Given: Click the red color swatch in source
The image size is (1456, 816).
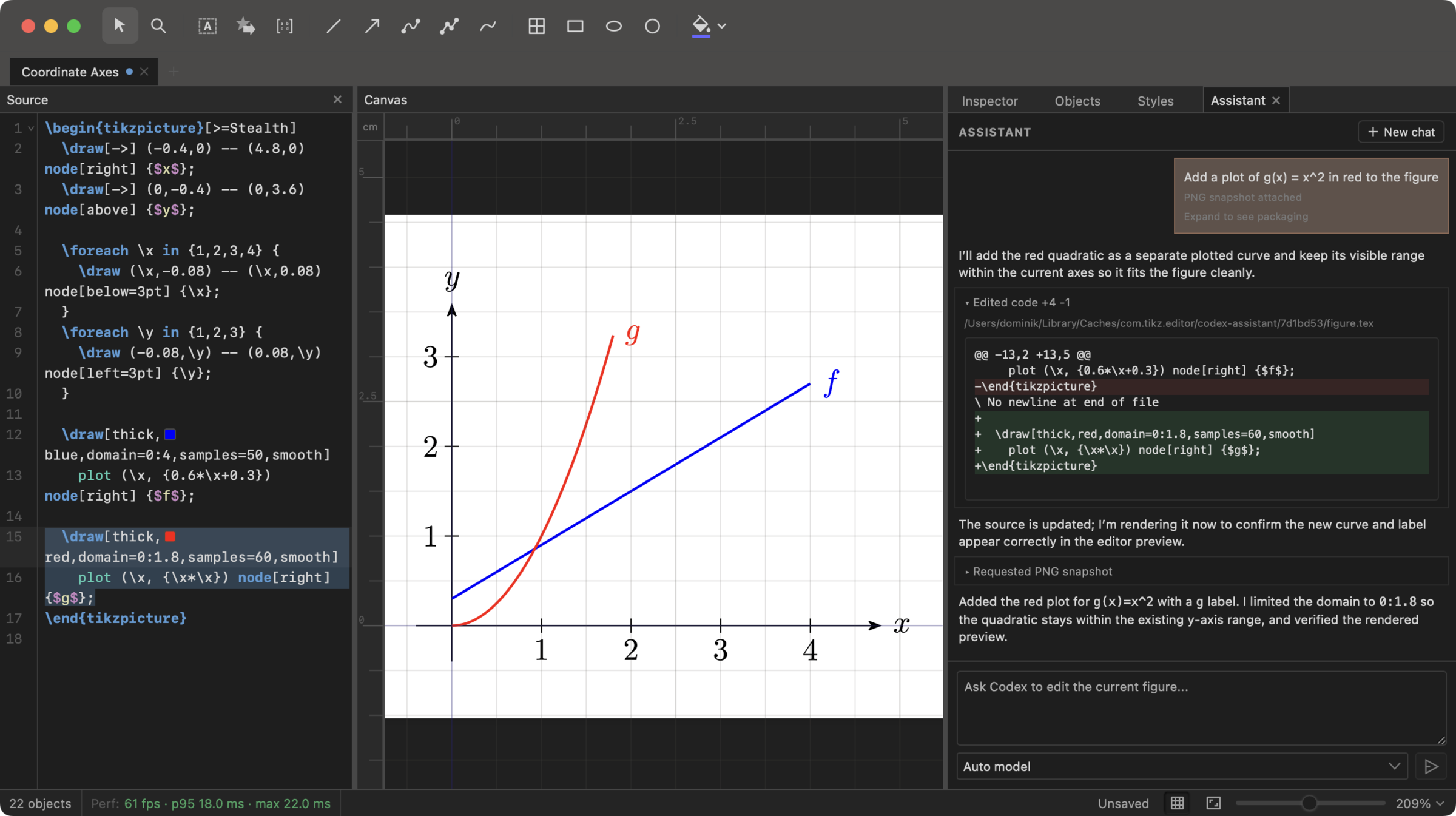Looking at the screenshot, I should pos(170,536).
